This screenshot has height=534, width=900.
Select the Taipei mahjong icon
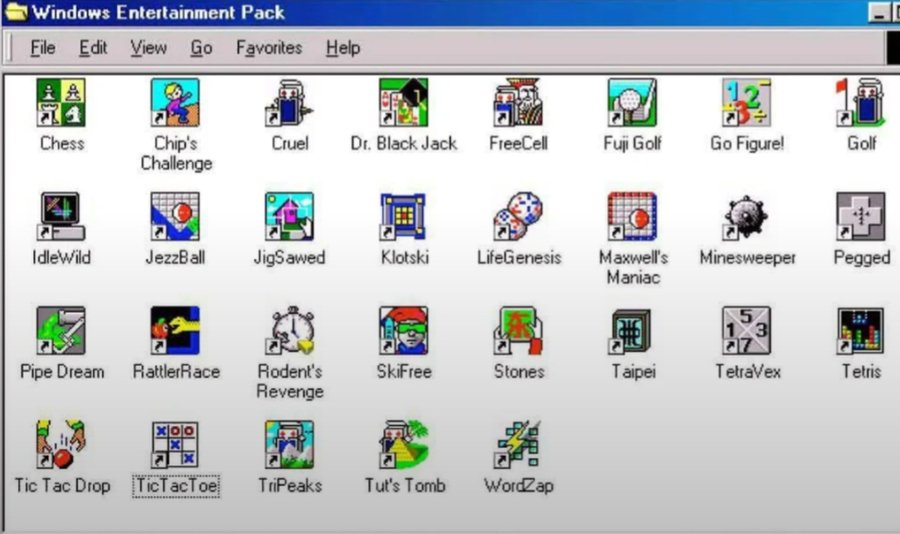(632, 331)
